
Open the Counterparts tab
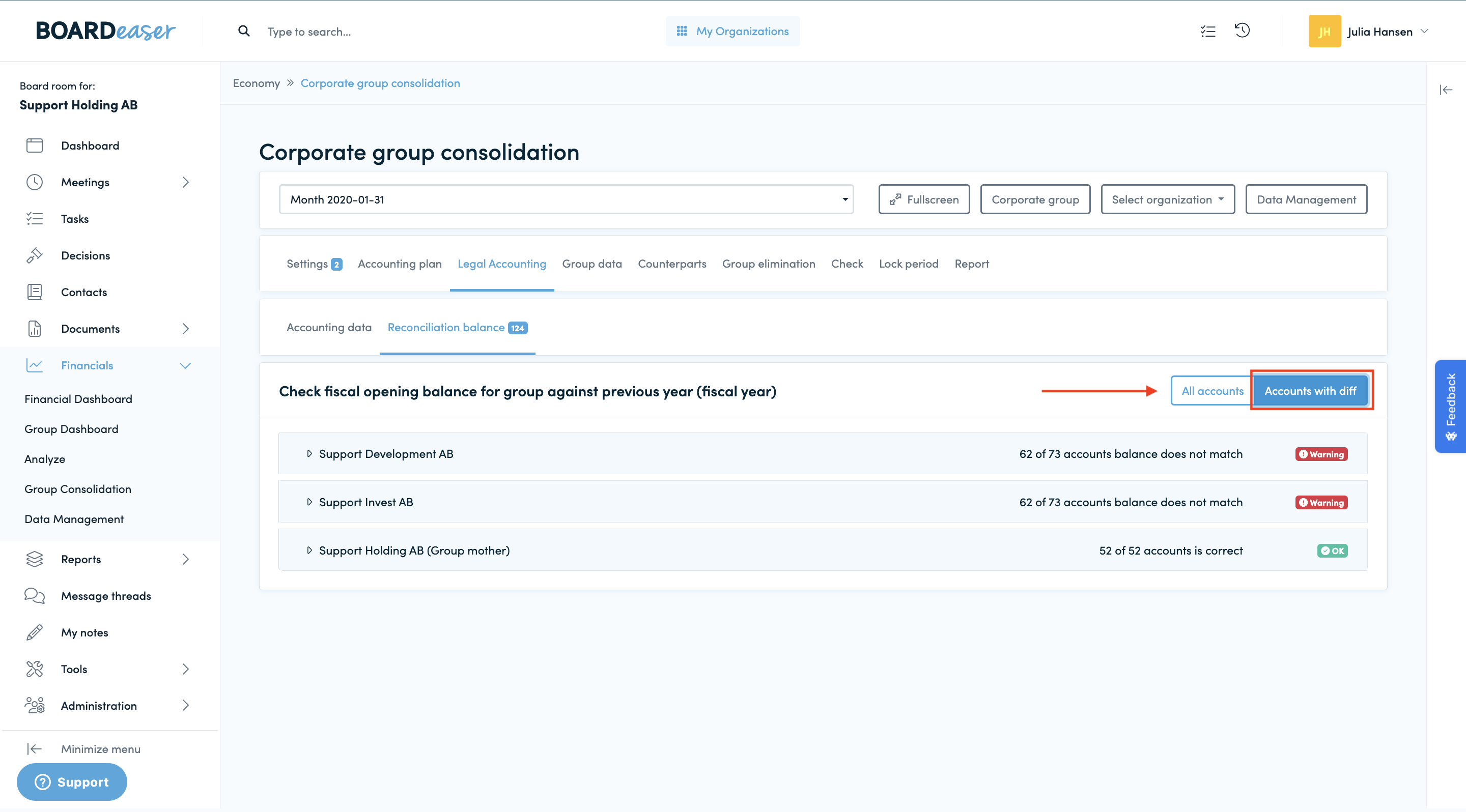[671, 264]
